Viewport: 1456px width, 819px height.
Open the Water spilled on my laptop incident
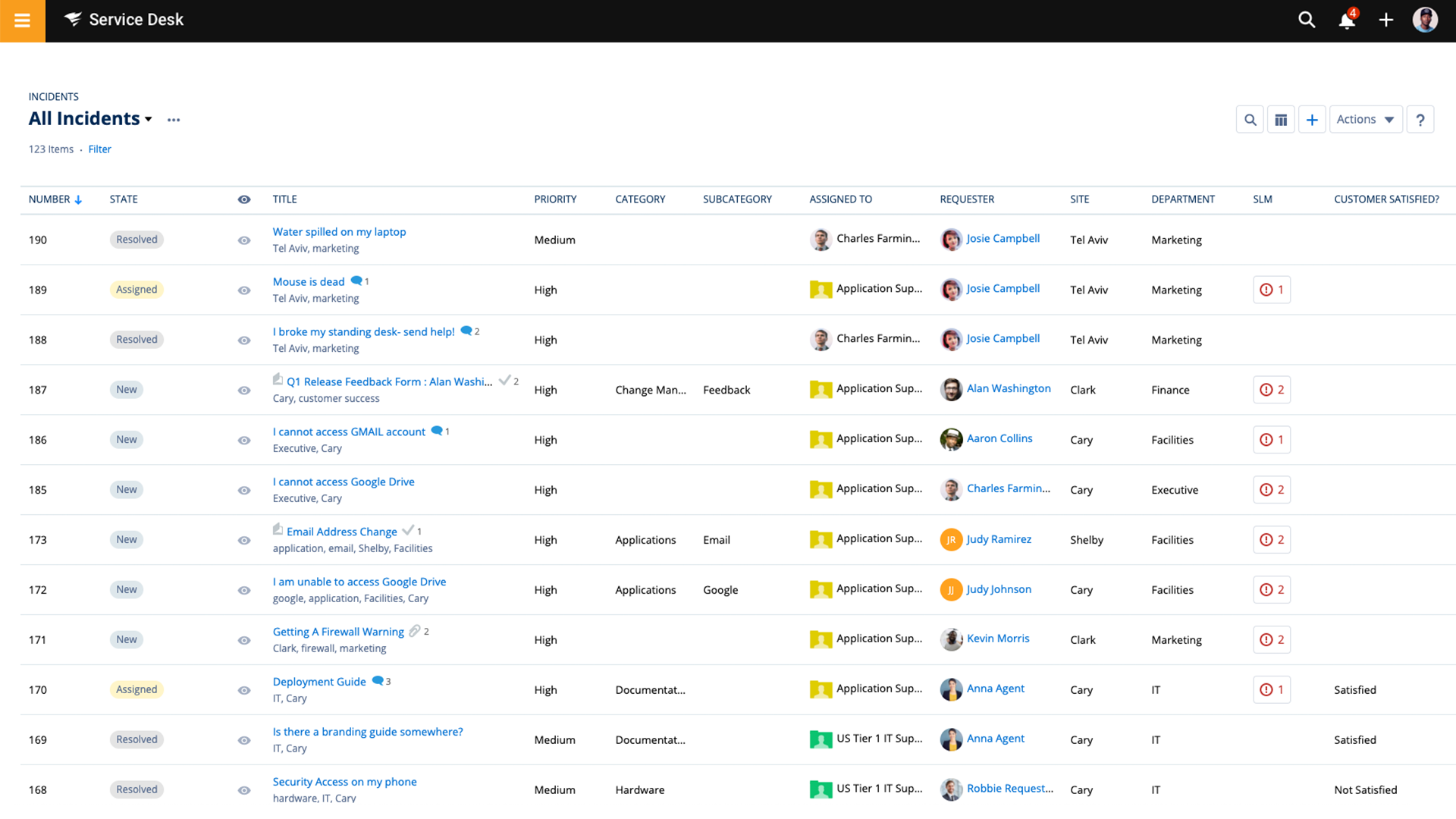tap(339, 232)
